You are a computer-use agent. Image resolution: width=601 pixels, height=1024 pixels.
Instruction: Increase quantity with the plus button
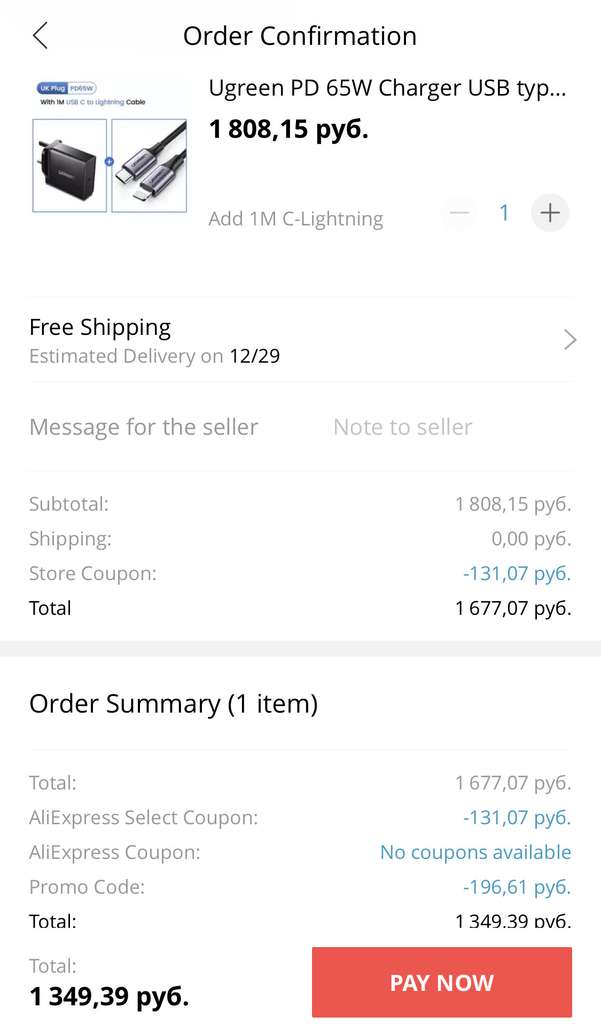tap(550, 213)
